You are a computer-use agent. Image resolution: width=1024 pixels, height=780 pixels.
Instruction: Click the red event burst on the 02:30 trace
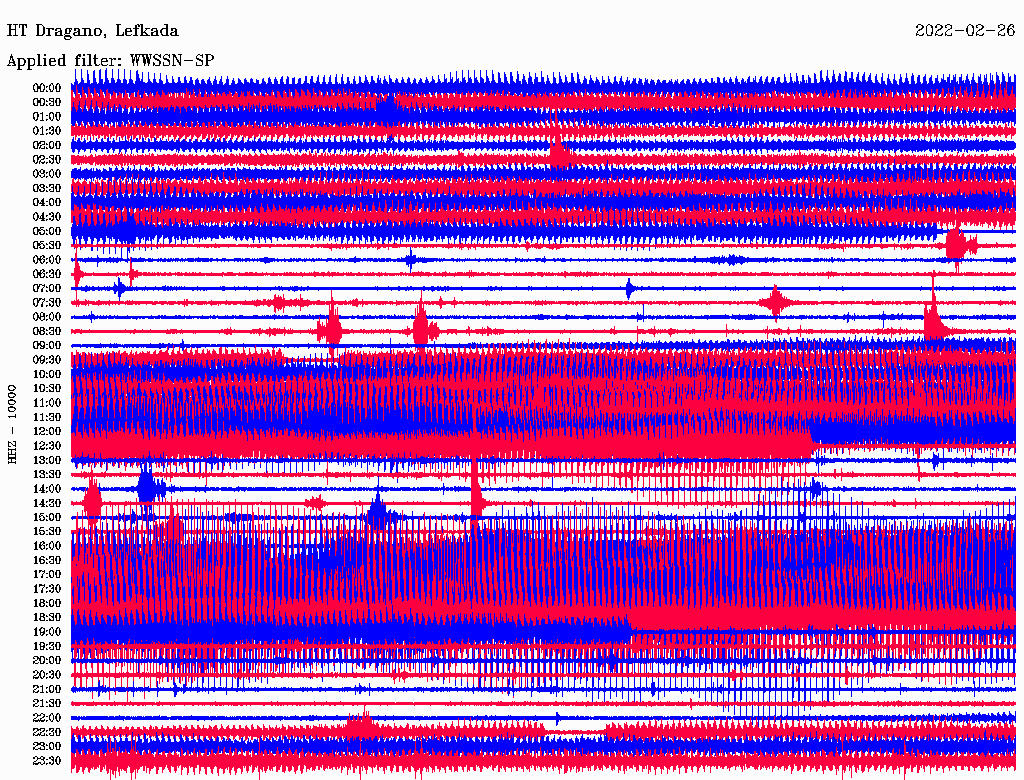559,155
